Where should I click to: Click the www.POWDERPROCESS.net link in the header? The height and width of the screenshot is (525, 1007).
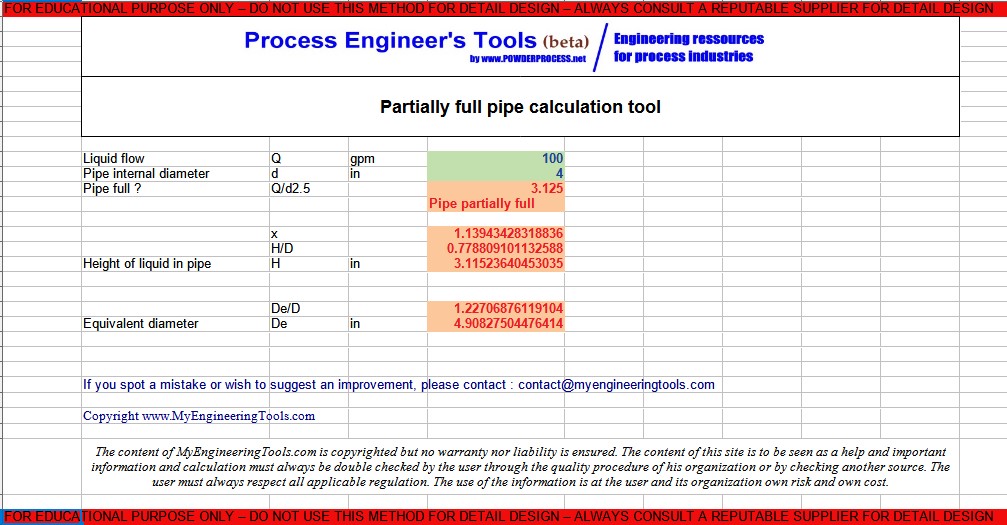pos(527,60)
